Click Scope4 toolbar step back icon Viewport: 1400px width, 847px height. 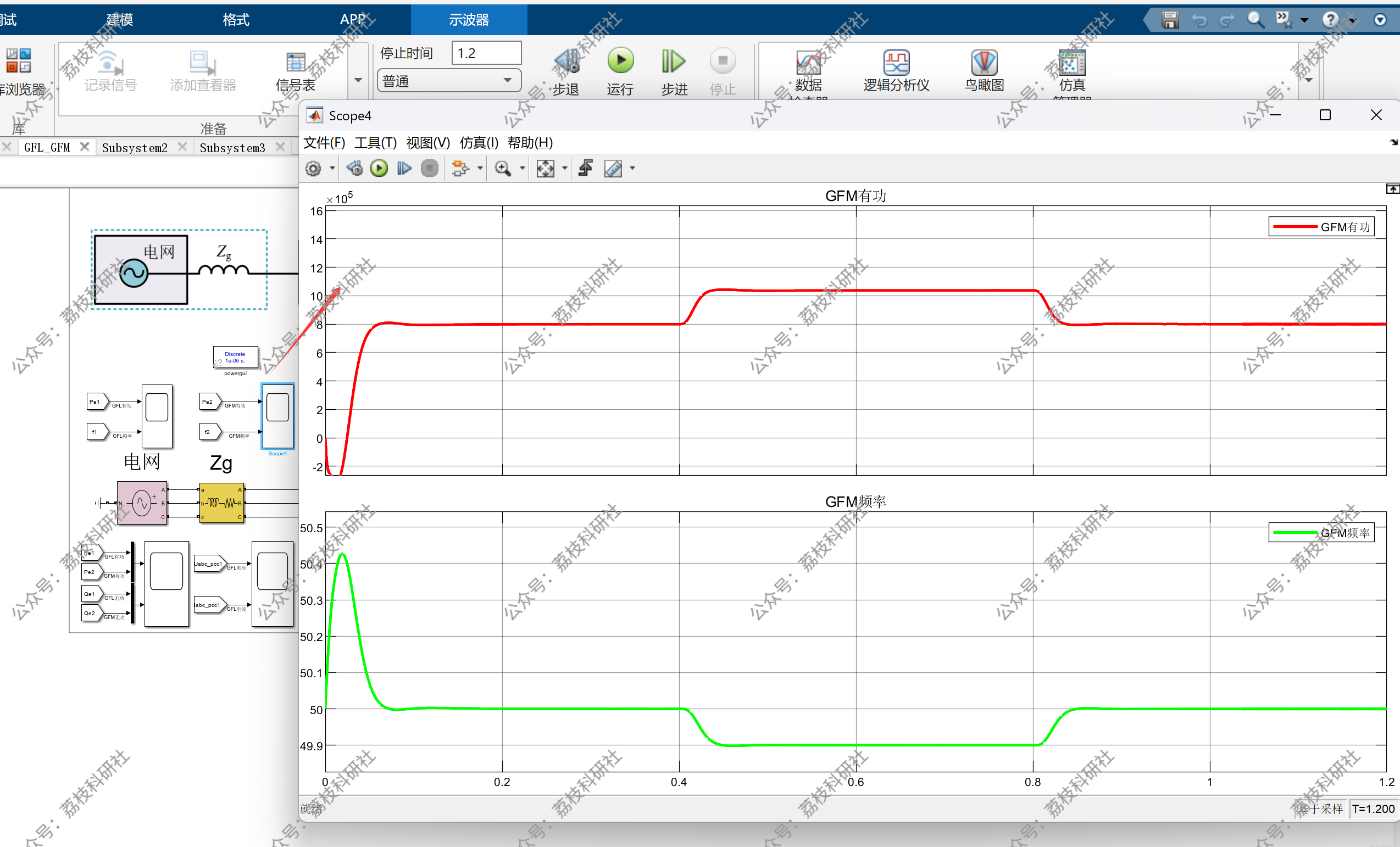354,168
